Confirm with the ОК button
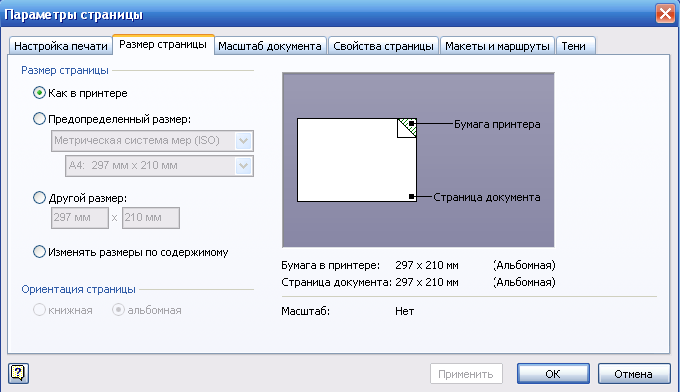680x392 pixels. pos(553,374)
